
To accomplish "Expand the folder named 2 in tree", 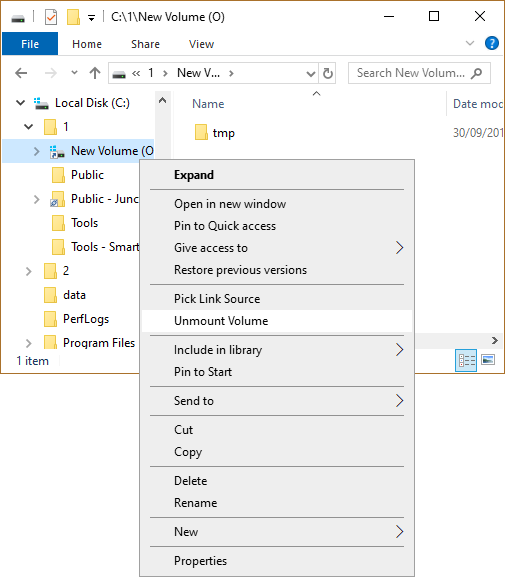I will tap(29, 271).
